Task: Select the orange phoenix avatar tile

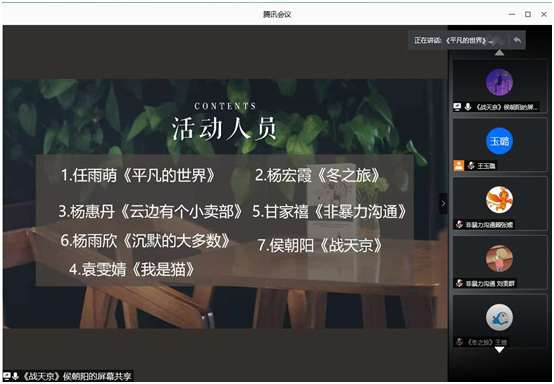Action: 499,200
